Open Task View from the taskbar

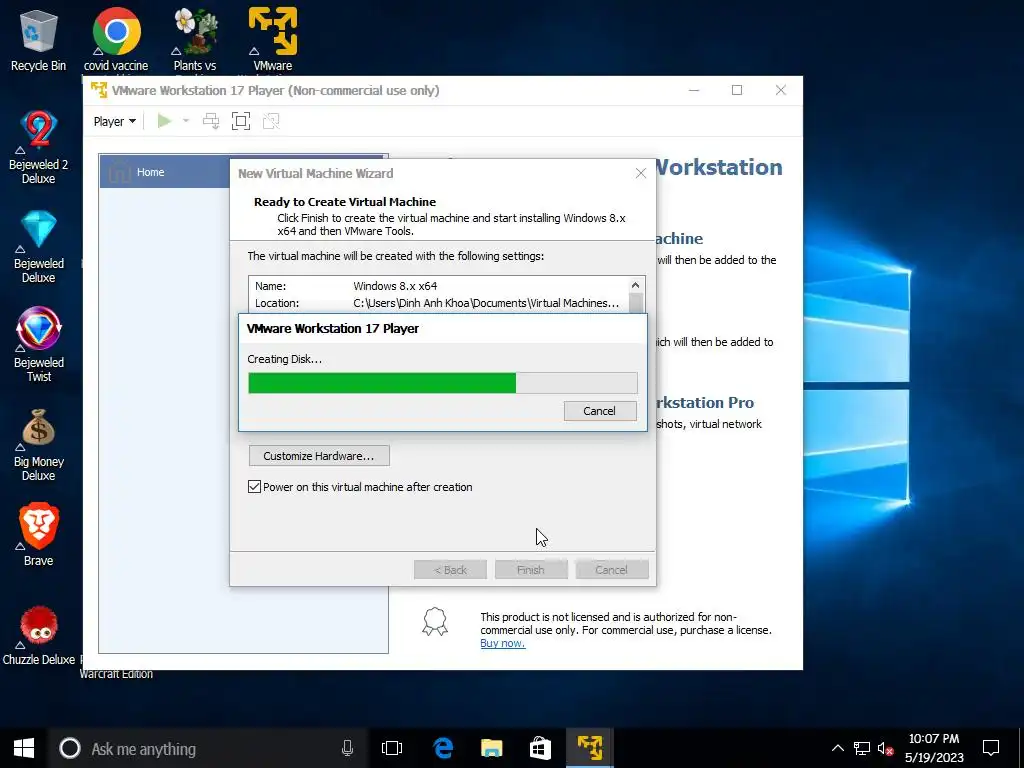(x=392, y=748)
